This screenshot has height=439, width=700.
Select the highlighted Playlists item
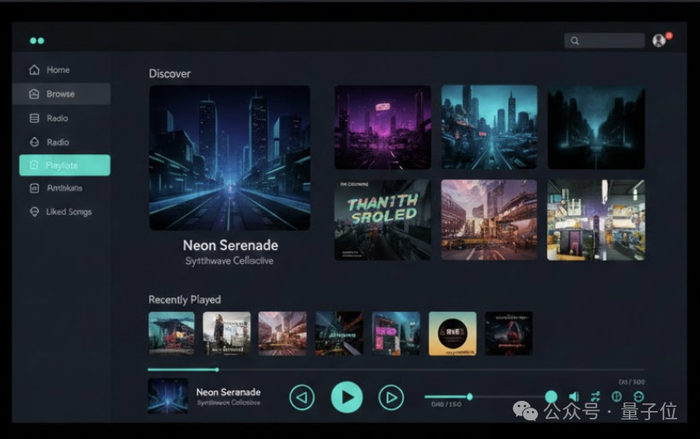tap(65, 165)
